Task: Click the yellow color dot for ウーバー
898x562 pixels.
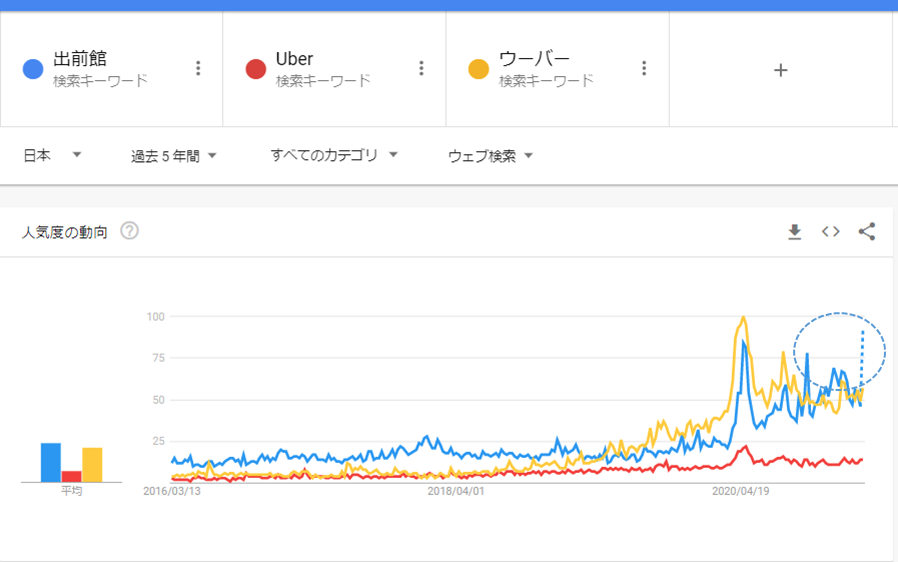Action: tap(478, 69)
